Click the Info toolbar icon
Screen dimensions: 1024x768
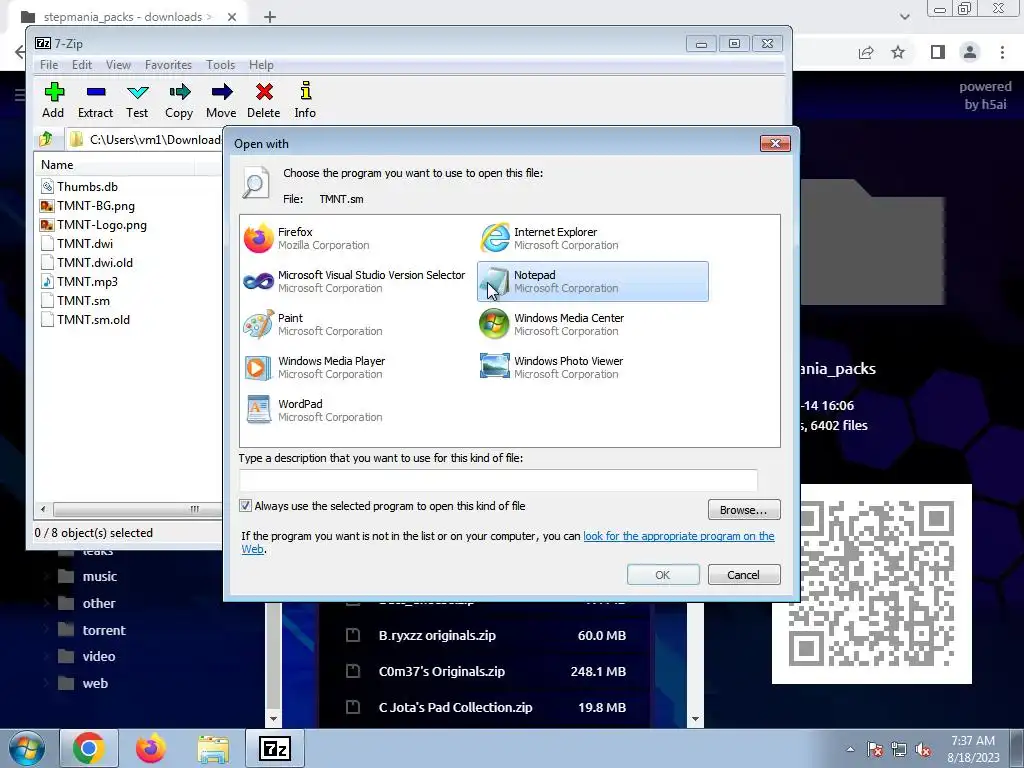tap(305, 100)
